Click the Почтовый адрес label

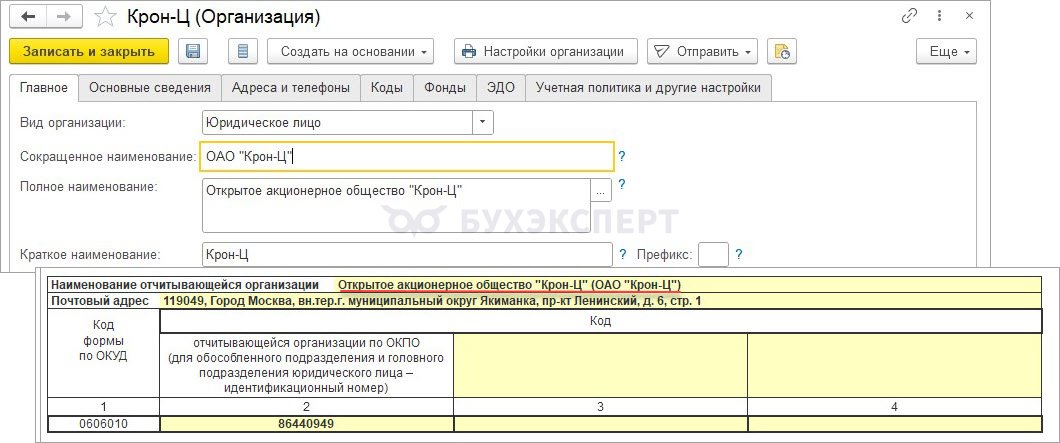click(100, 301)
